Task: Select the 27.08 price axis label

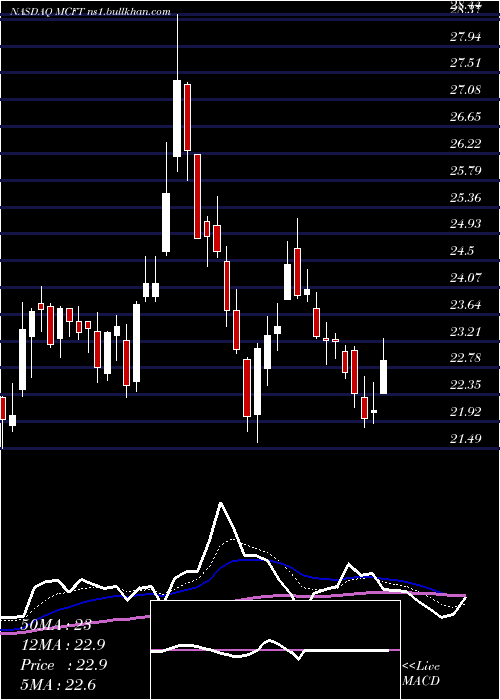Action: pyautogui.click(x=466, y=90)
